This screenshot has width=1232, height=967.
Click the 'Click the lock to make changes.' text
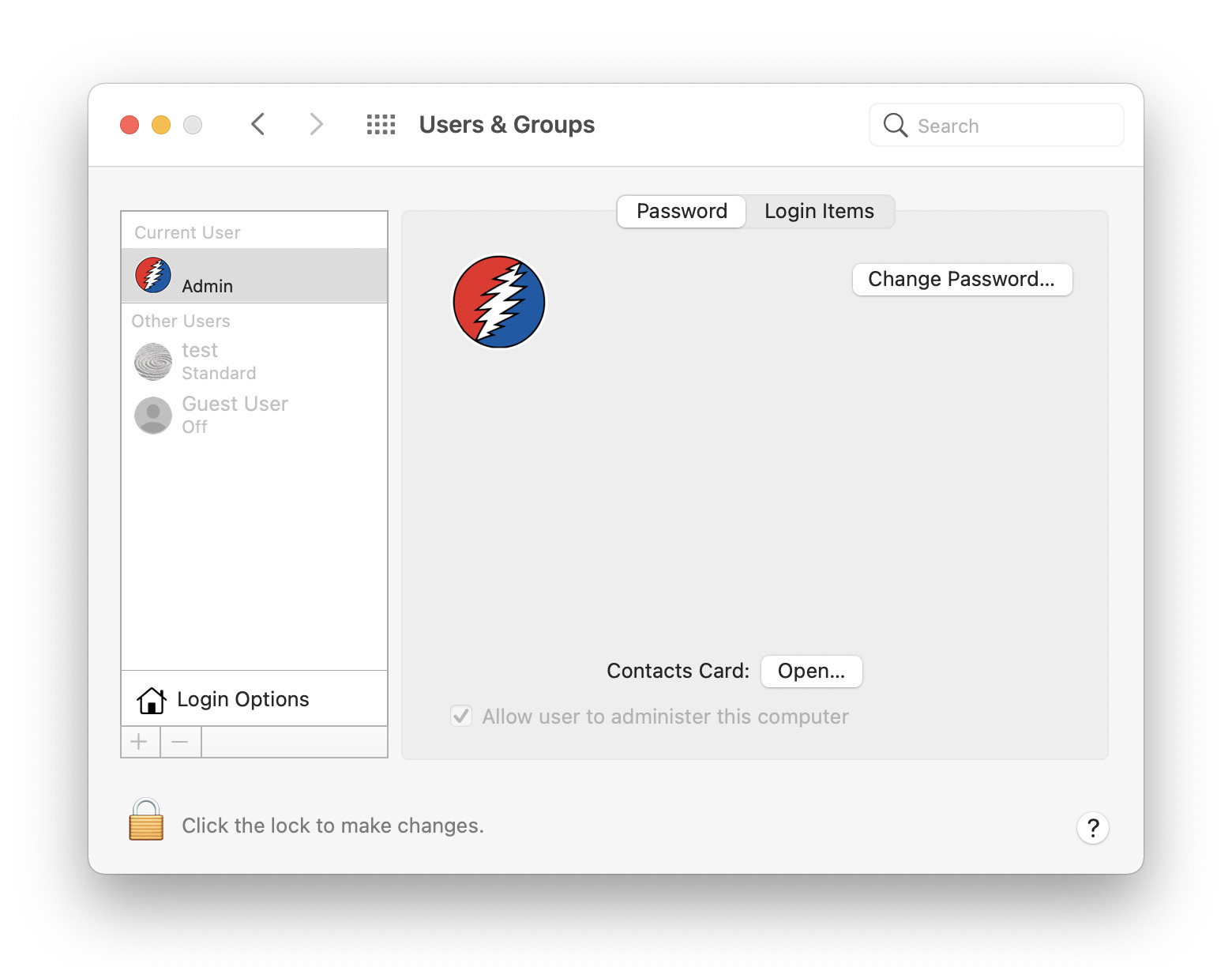(x=332, y=826)
